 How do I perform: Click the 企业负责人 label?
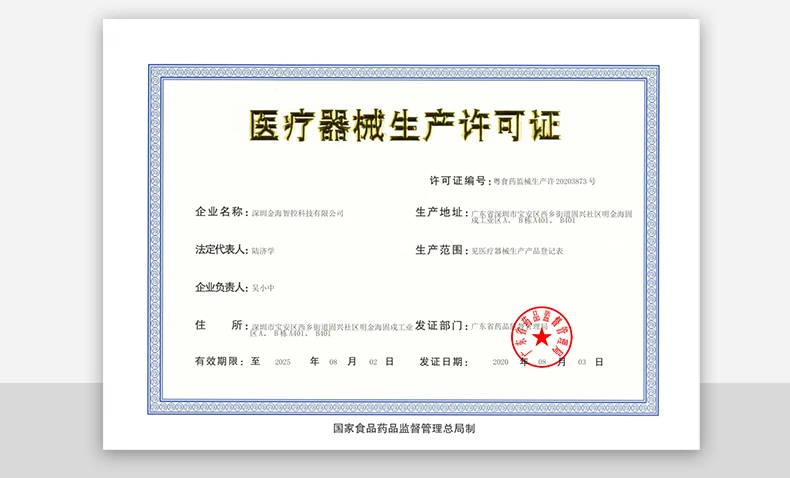(222, 288)
